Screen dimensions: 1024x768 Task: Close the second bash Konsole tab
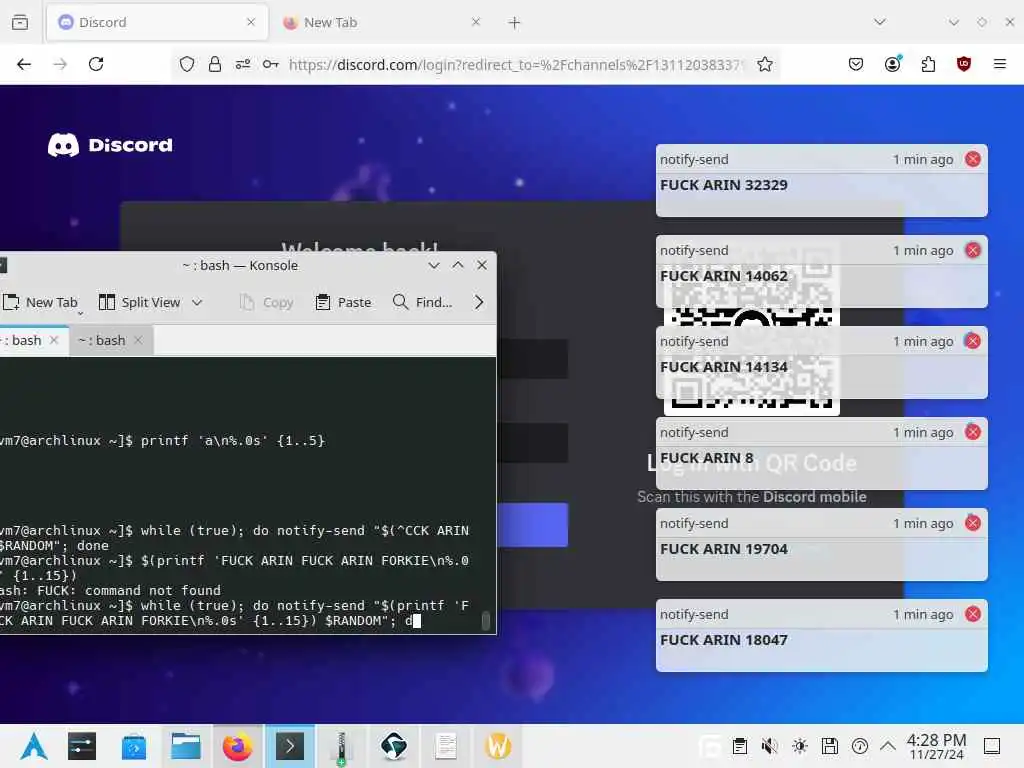(138, 340)
